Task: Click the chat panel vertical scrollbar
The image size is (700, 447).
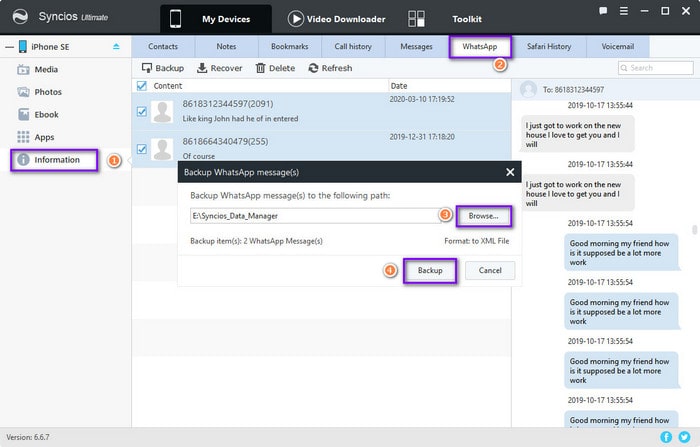Action: coord(695,230)
